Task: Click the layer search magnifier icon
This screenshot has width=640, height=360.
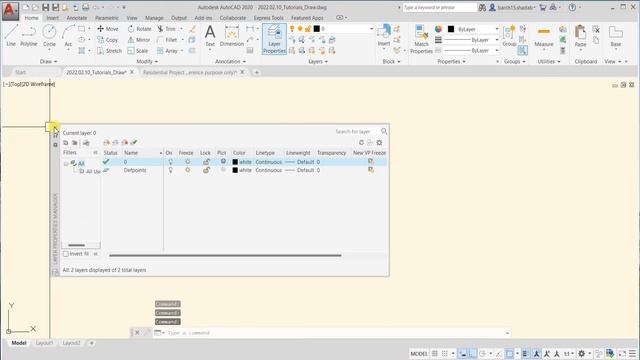Action: [x=384, y=131]
